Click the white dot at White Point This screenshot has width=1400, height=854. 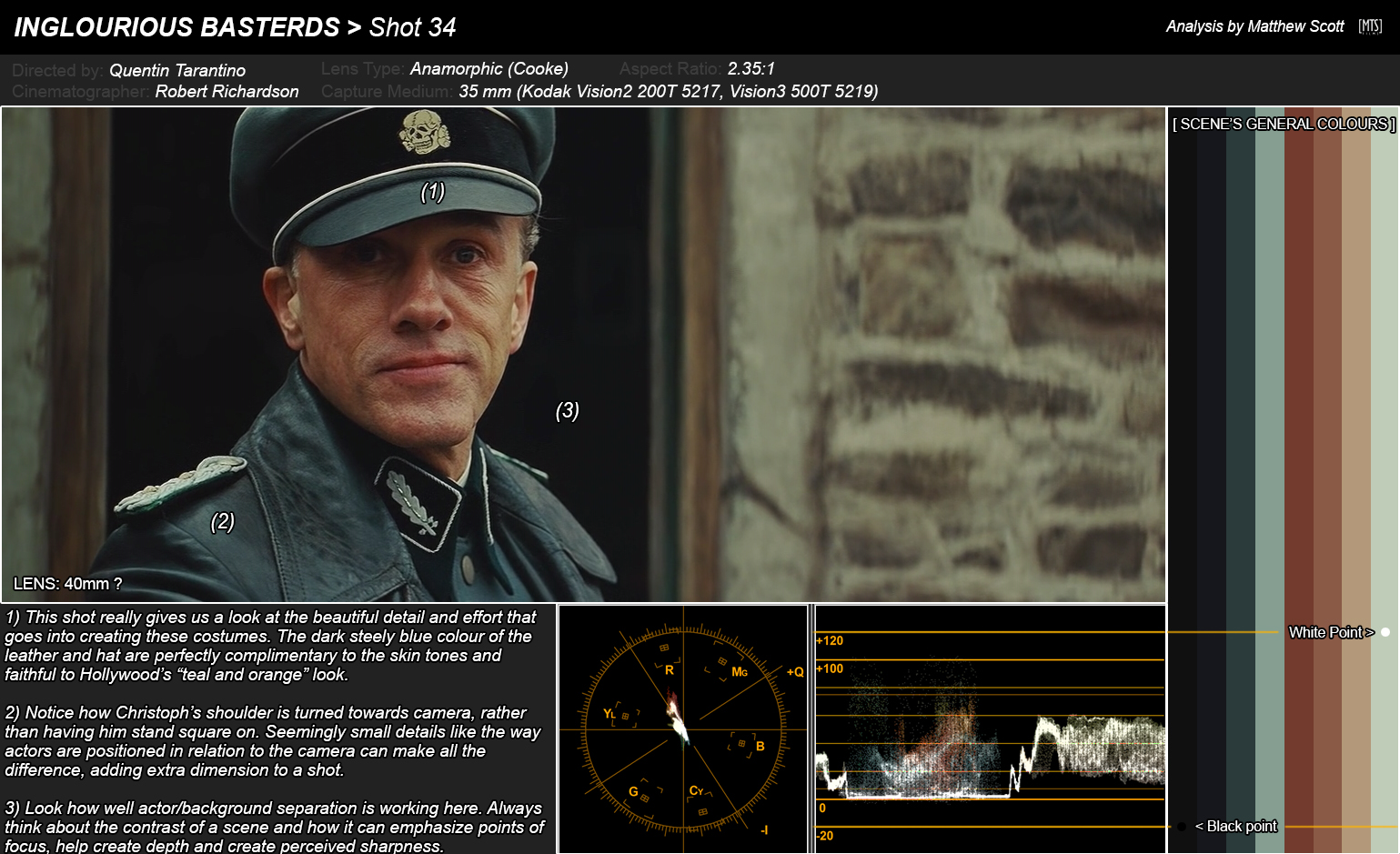click(1385, 632)
